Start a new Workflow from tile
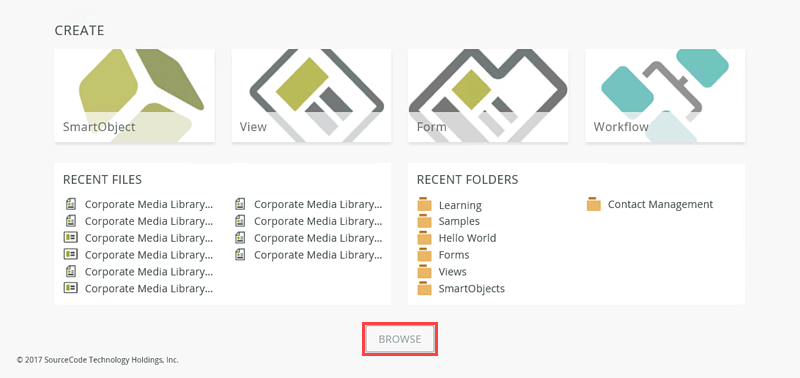 pos(665,95)
